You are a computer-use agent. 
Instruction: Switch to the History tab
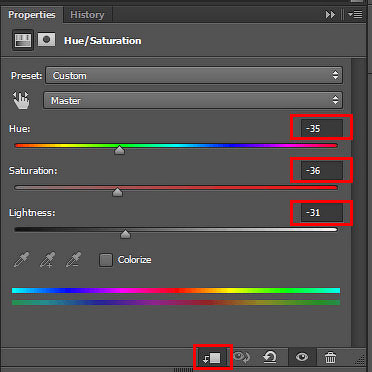point(87,15)
